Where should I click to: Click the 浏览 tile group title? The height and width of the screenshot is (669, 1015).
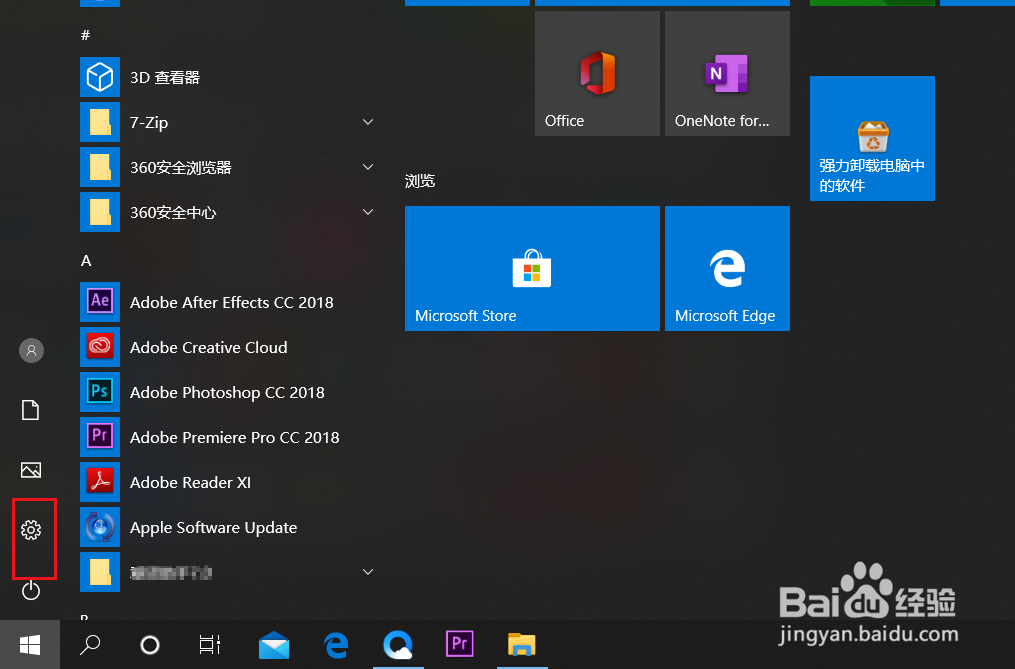tap(420, 181)
